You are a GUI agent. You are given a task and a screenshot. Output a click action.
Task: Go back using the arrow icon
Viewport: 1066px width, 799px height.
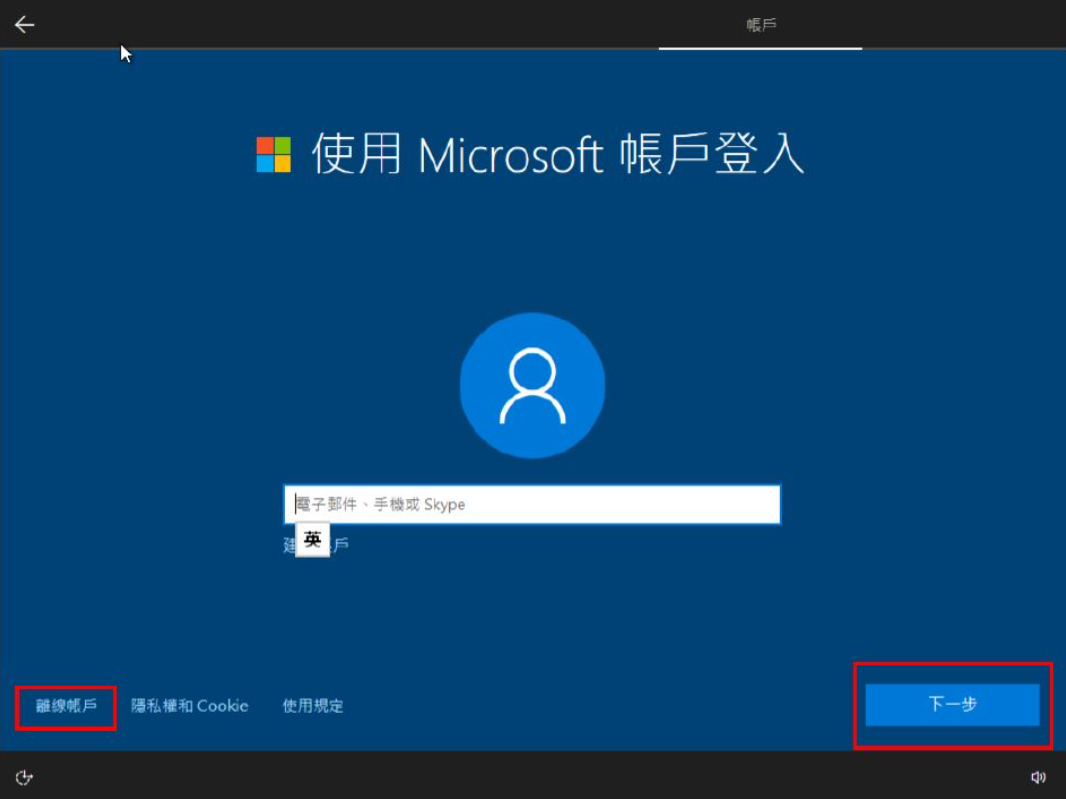pyautogui.click(x=24, y=25)
